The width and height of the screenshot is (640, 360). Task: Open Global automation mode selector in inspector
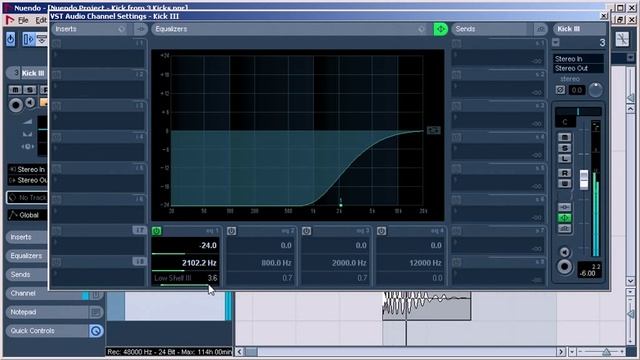point(28,215)
